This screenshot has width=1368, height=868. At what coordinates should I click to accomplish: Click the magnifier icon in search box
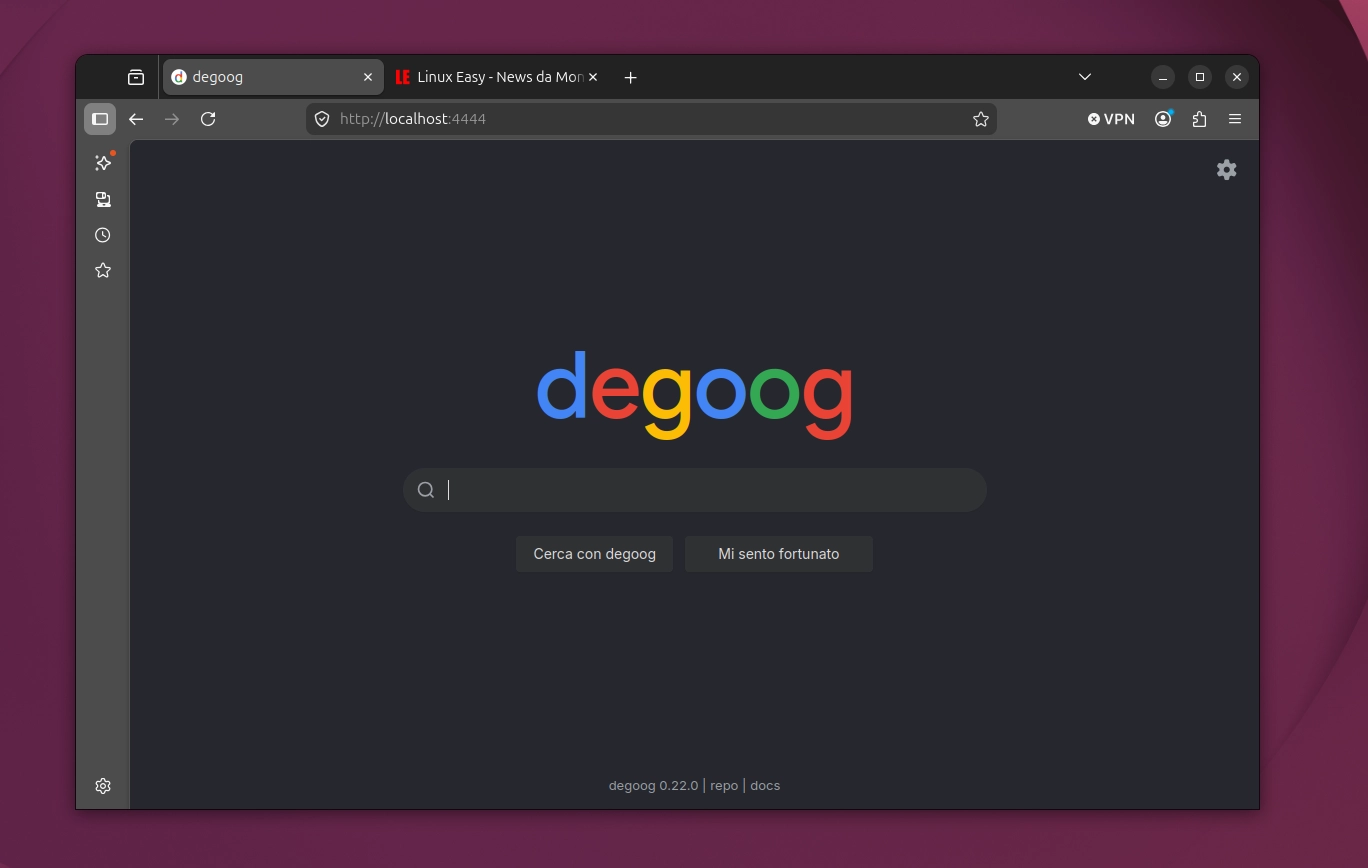click(x=426, y=490)
